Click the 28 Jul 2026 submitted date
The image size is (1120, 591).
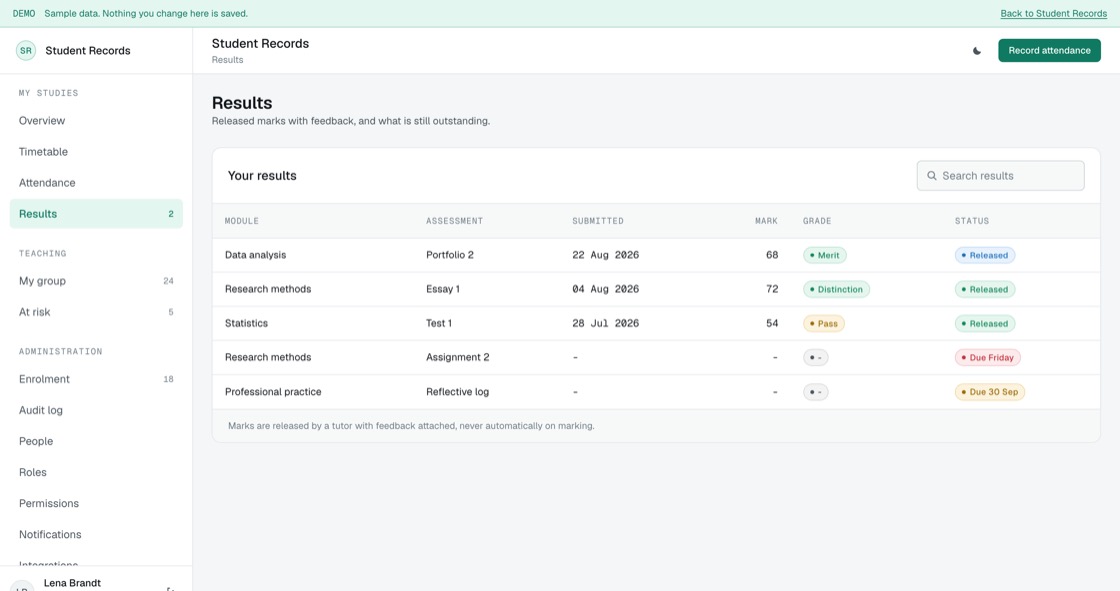605,324
